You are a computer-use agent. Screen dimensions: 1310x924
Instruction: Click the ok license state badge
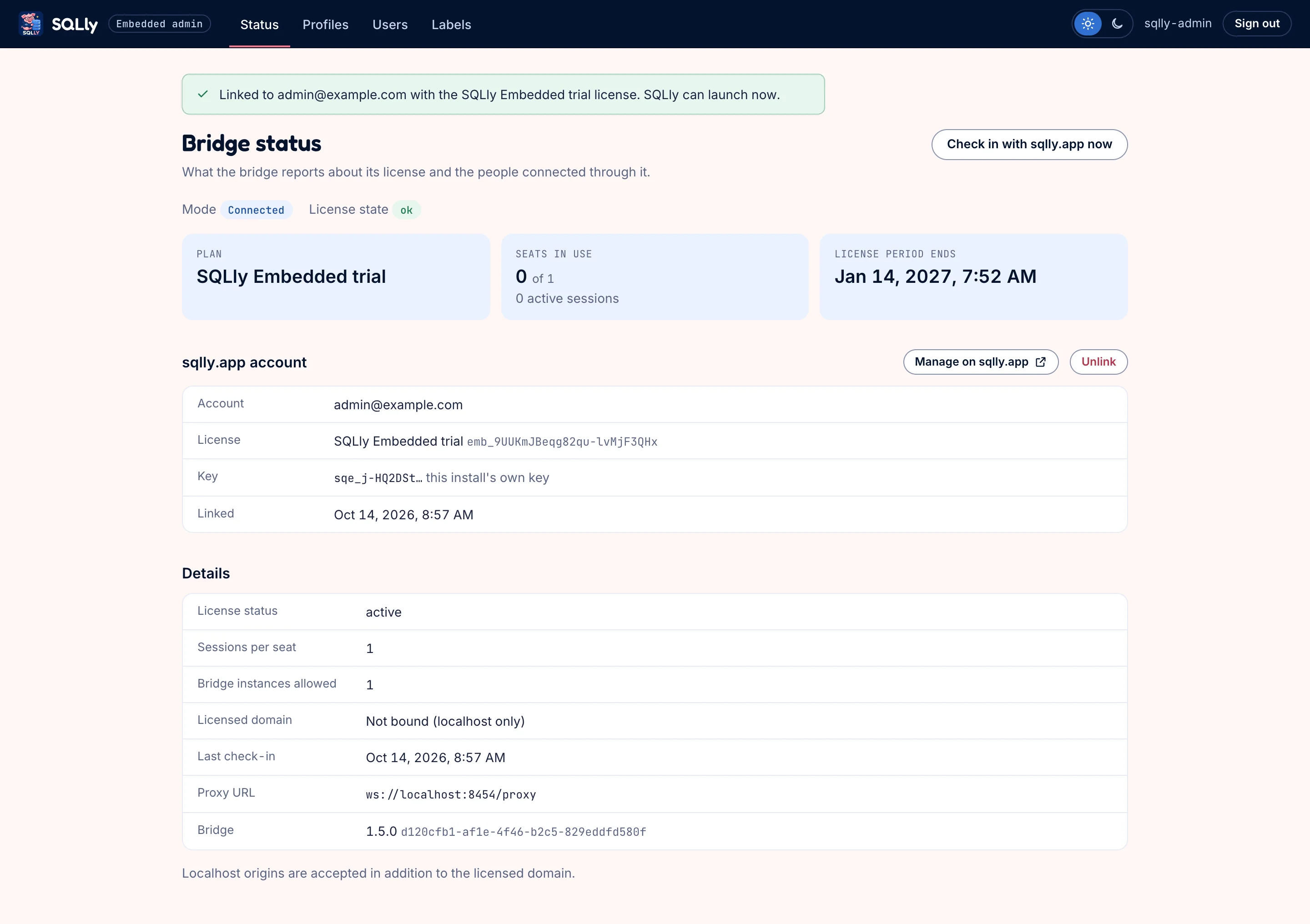point(406,210)
